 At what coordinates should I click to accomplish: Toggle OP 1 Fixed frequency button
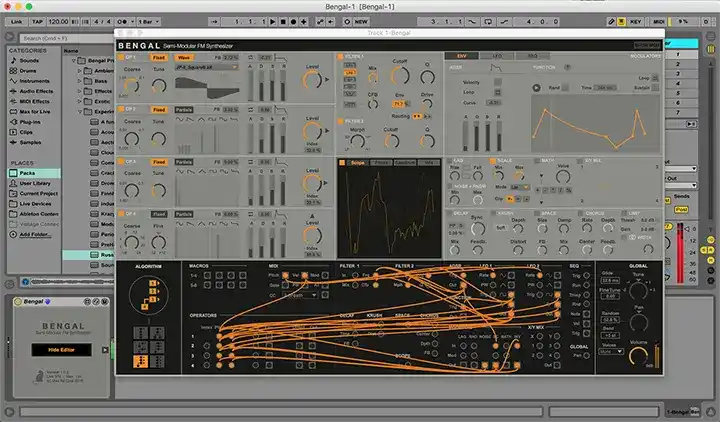tap(159, 57)
